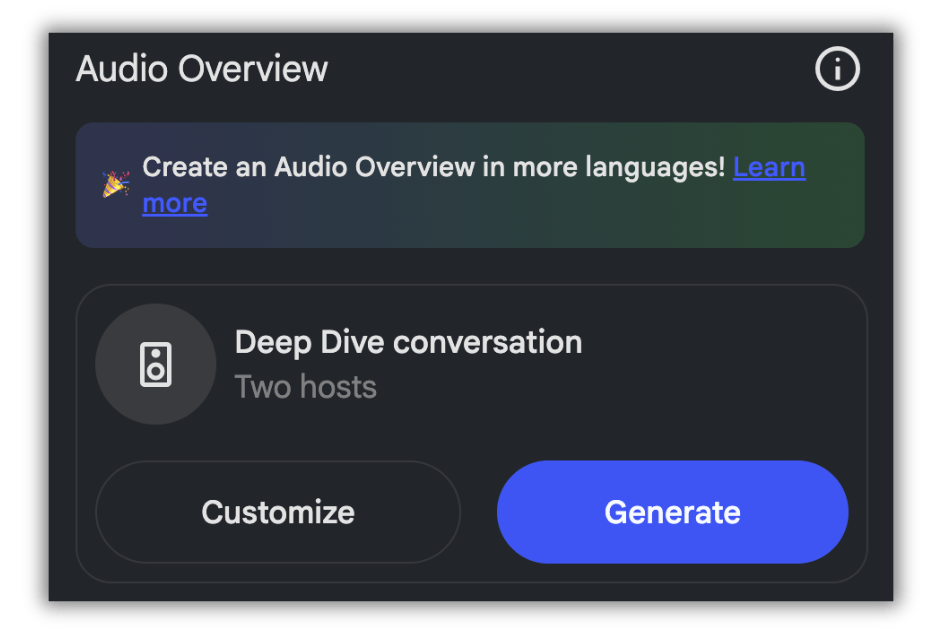Follow the Learn more link
Image resolution: width=942 pixels, height=634 pixels.
point(769,167)
